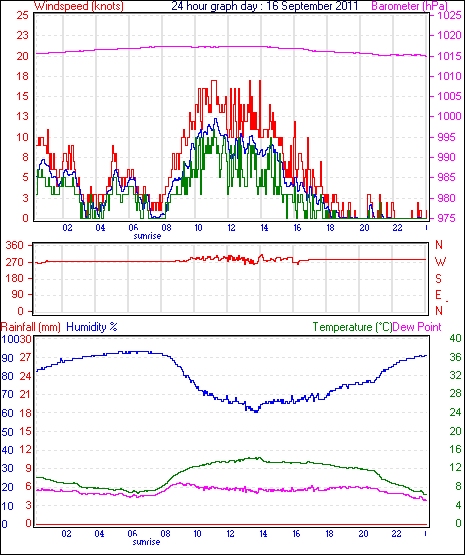Click the 25 knots value on the windspeed axis
The width and height of the screenshot is (465, 556).
[x=22, y=16]
